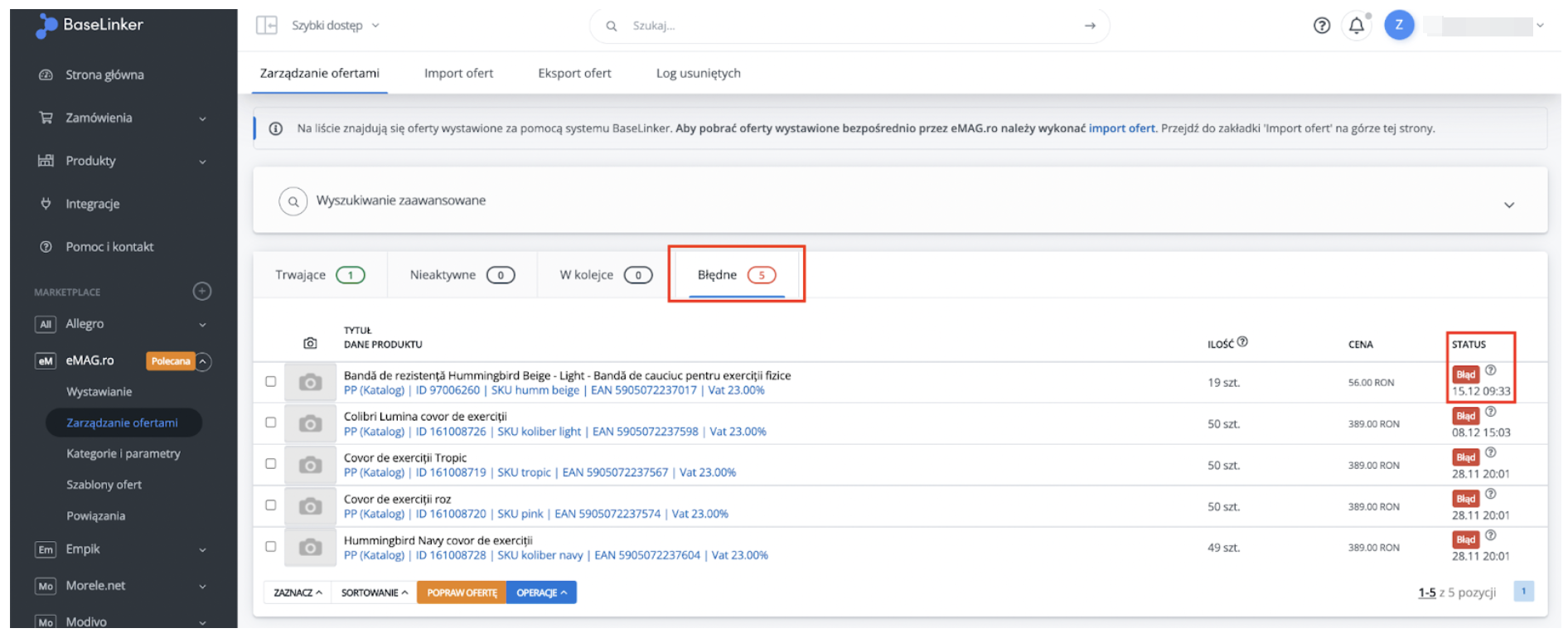The image size is (1568, 638).
Task: Follow the import ofert link
Action: click(x=1121, y=128)
